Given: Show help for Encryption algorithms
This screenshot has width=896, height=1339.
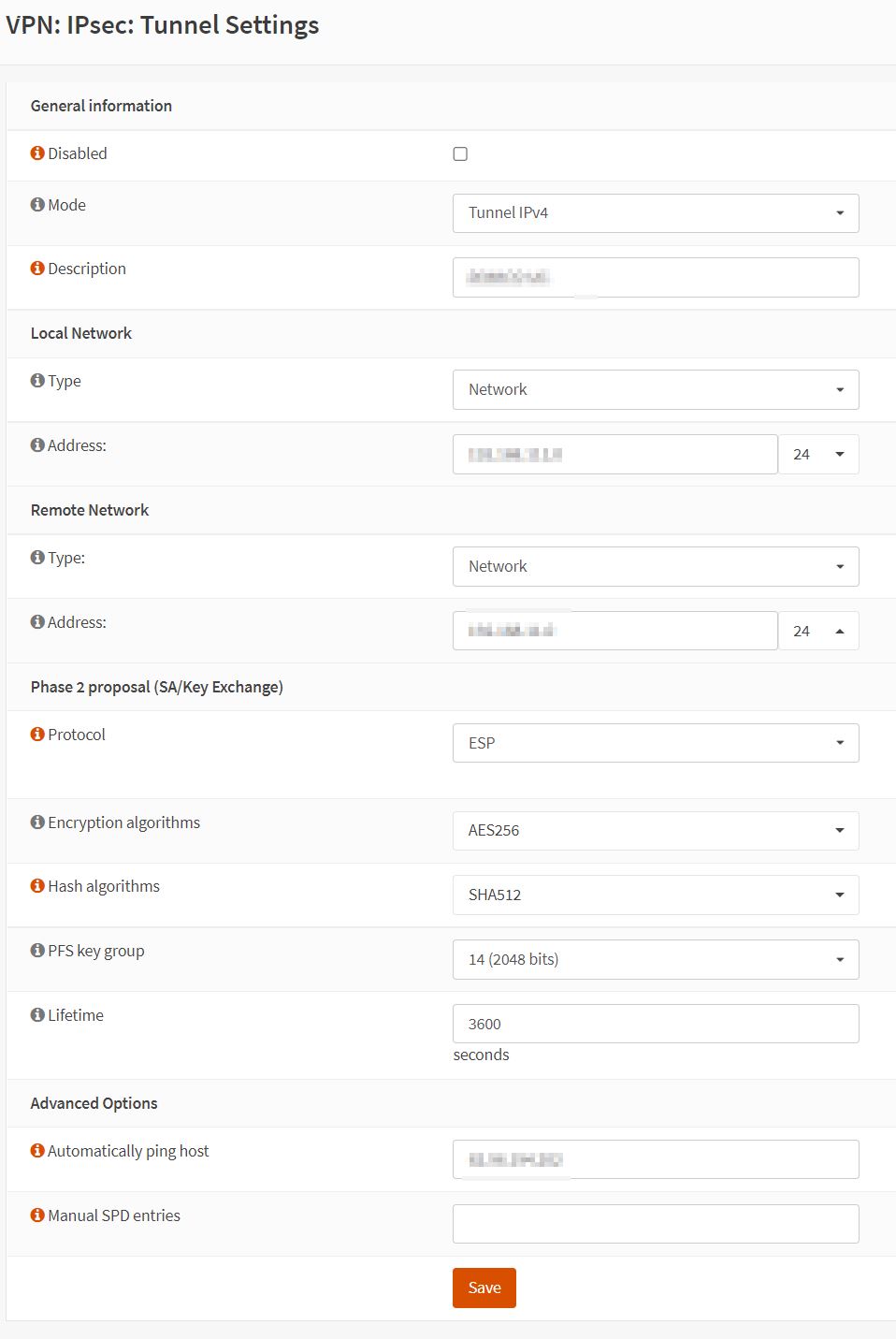Looking at the screenshot, I should tap(37, 822).
